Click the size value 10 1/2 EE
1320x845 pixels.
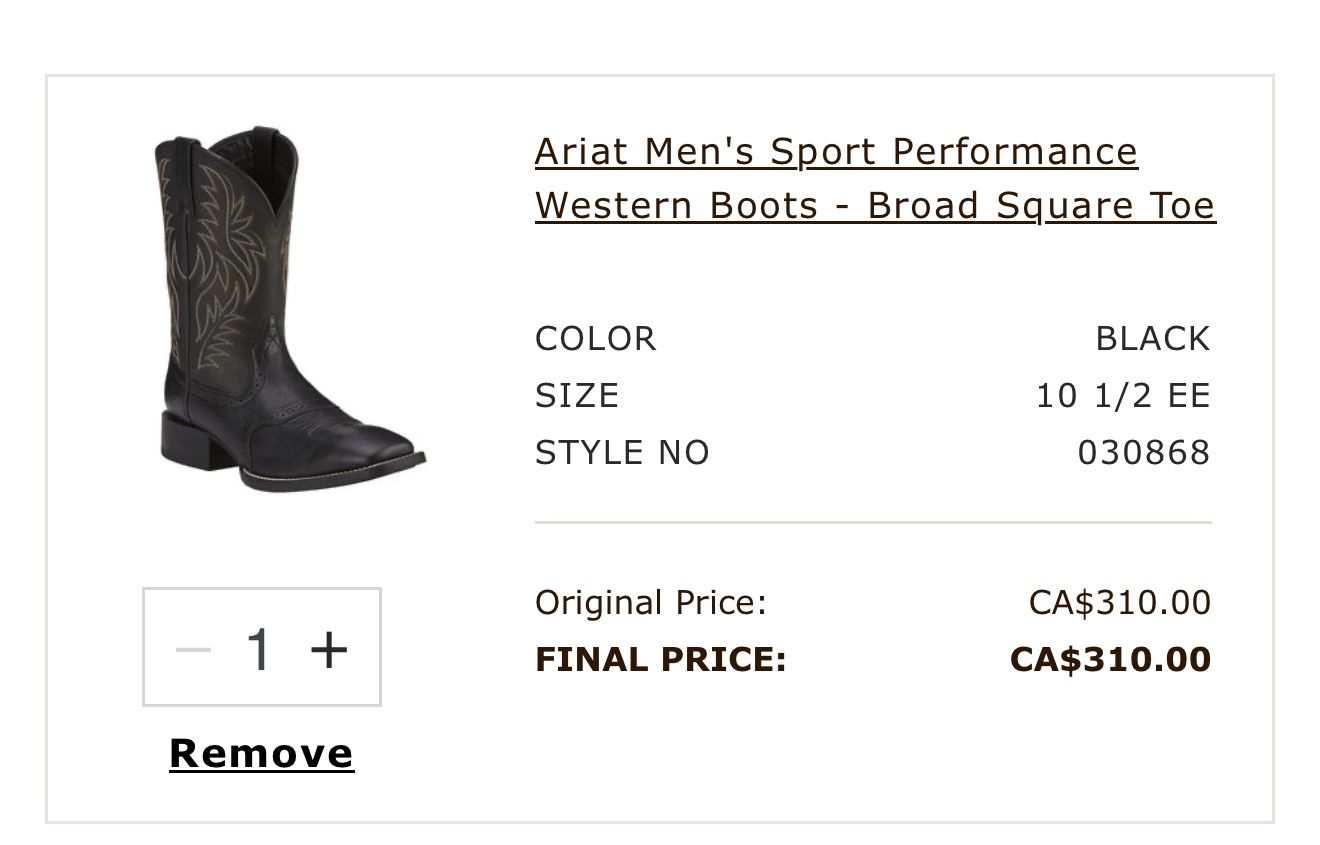point(1123,394)
